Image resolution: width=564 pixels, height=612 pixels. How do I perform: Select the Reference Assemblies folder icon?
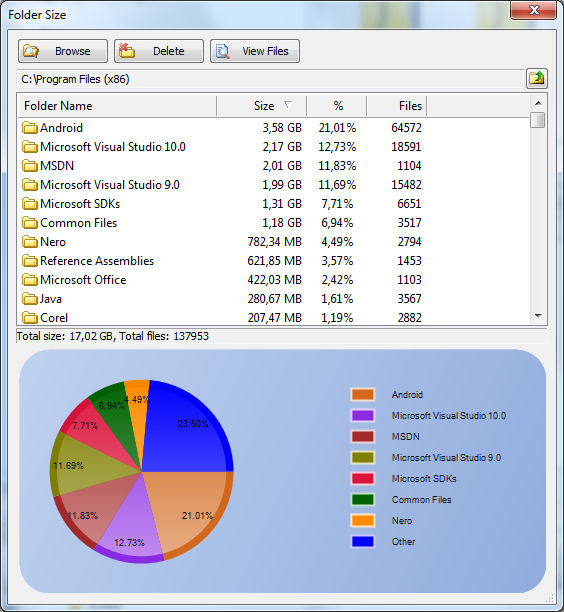coord(30,261)
